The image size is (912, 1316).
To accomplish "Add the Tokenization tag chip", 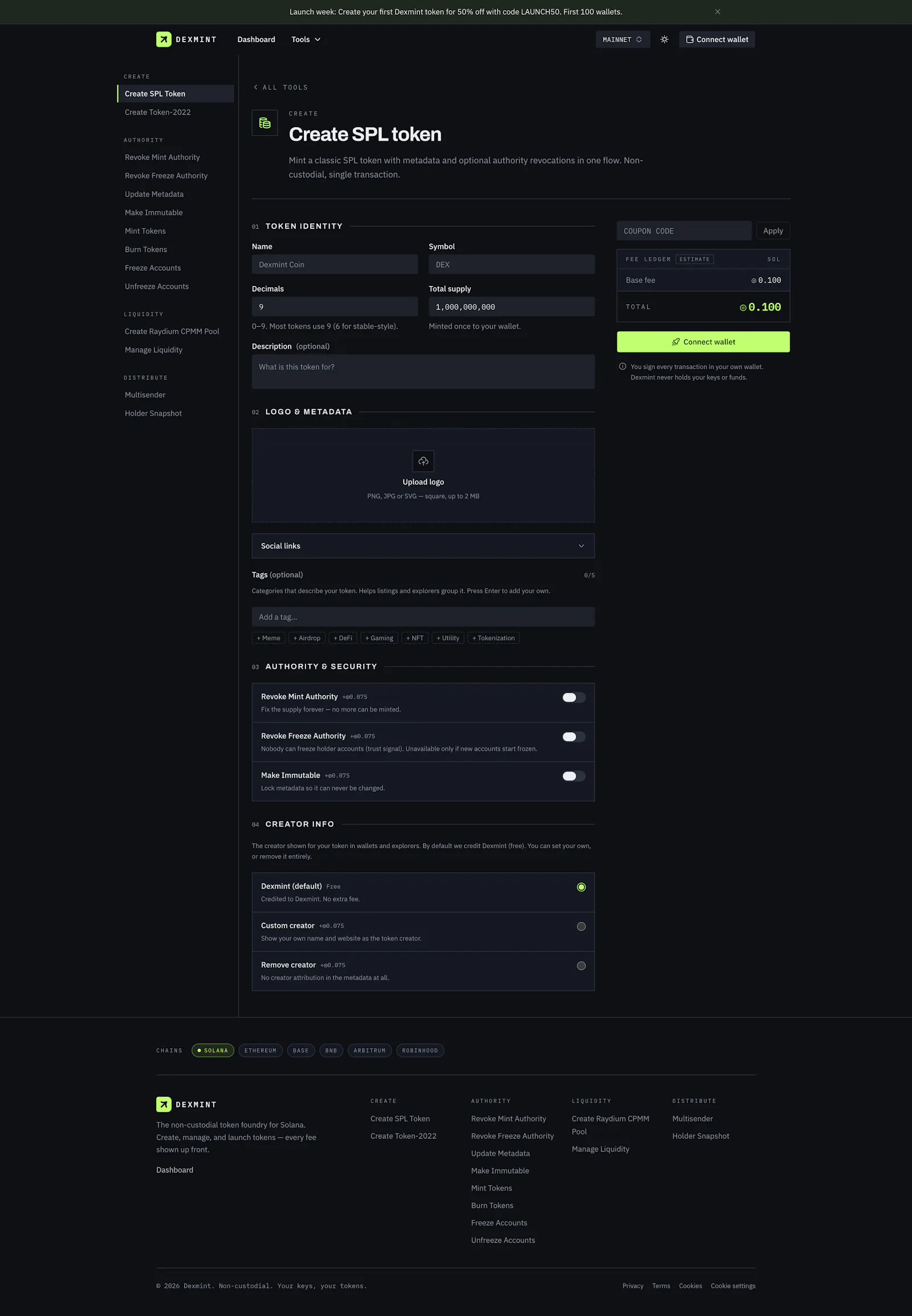I will coord(493,638).
